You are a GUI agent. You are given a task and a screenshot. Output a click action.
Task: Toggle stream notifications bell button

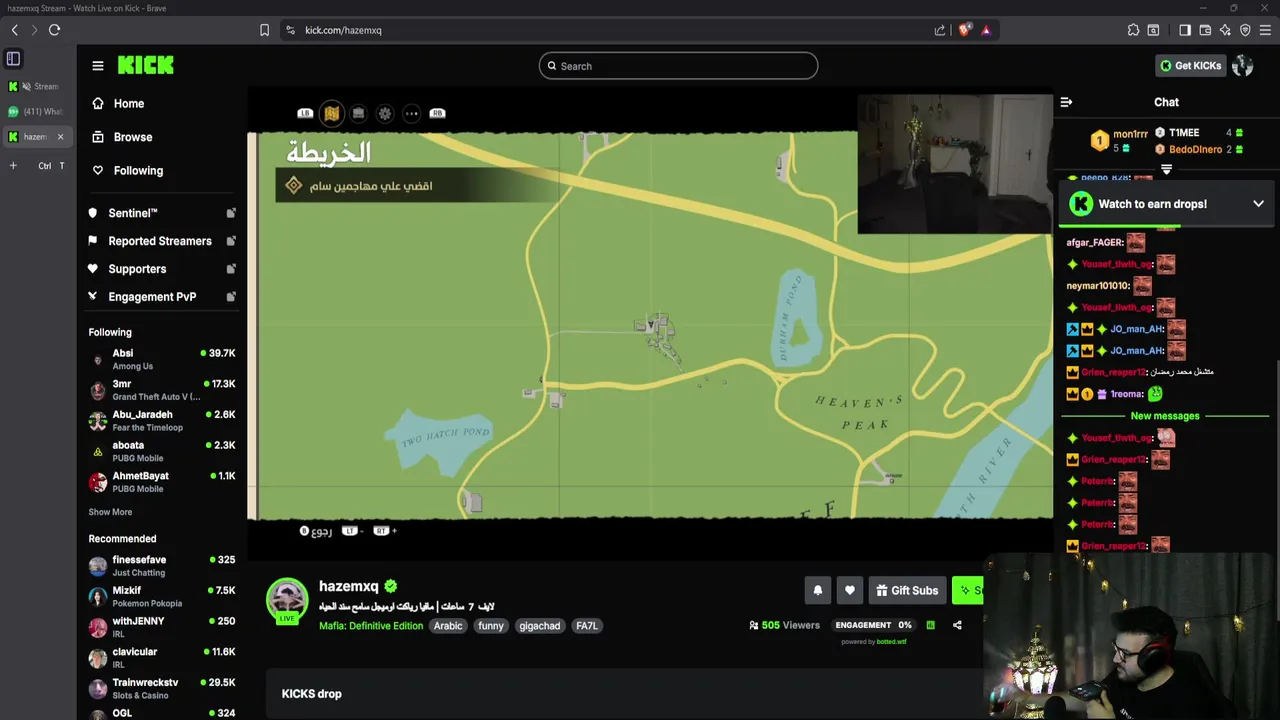pos(817,591)
